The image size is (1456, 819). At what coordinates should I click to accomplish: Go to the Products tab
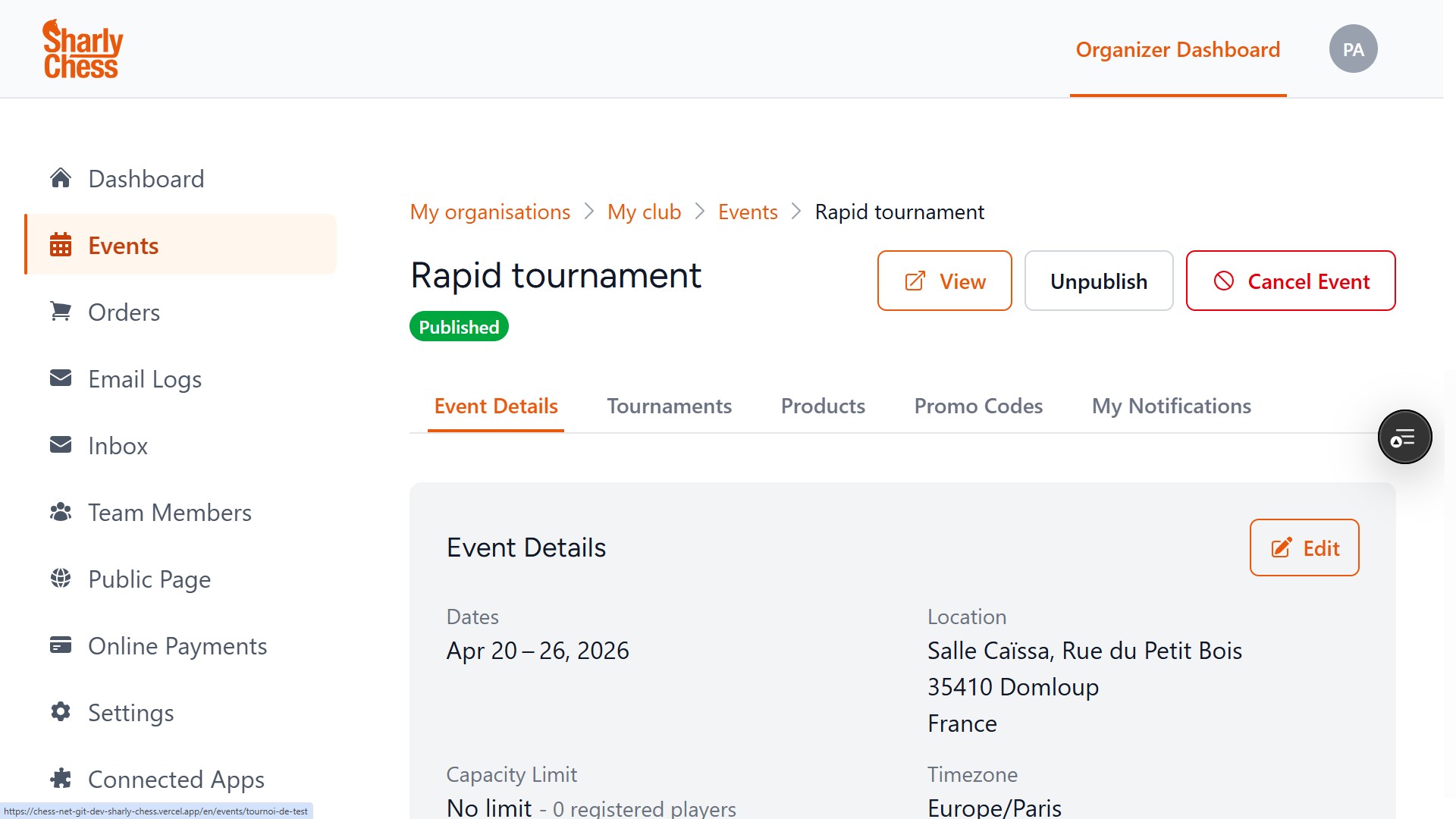pos(823,406)
